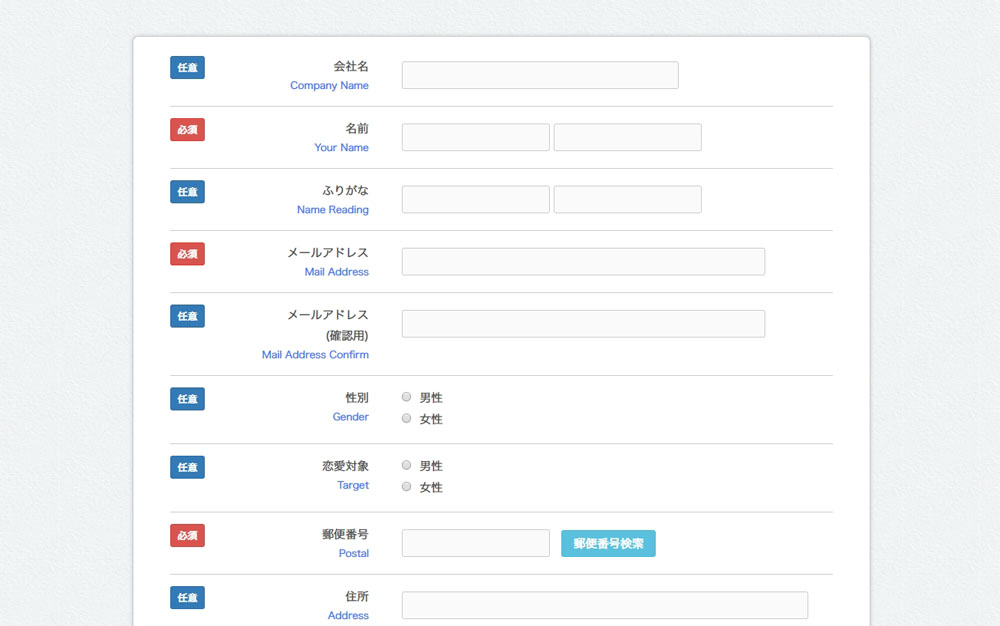Click the first Your Name input field

[476, 137]
